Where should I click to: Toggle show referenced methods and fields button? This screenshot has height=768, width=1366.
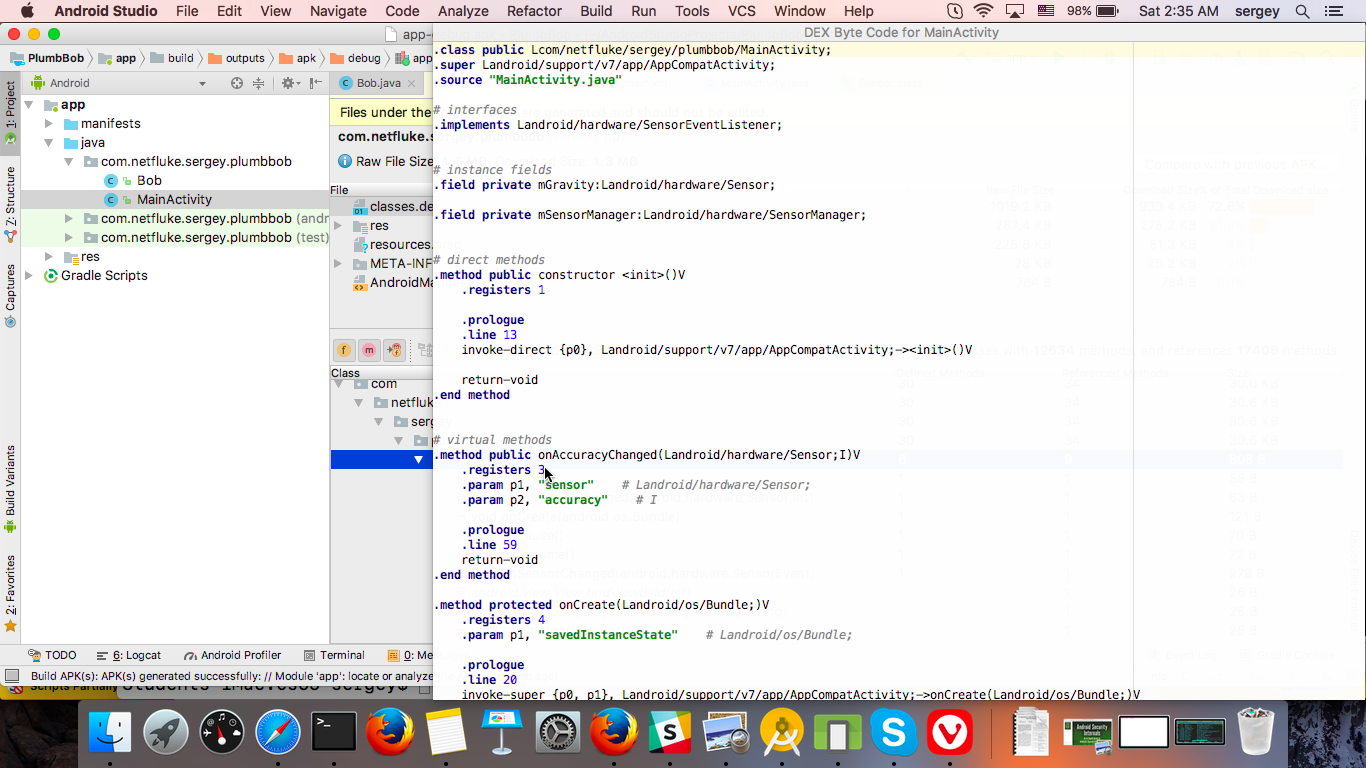pyautogui.click(x=394, y=350)
